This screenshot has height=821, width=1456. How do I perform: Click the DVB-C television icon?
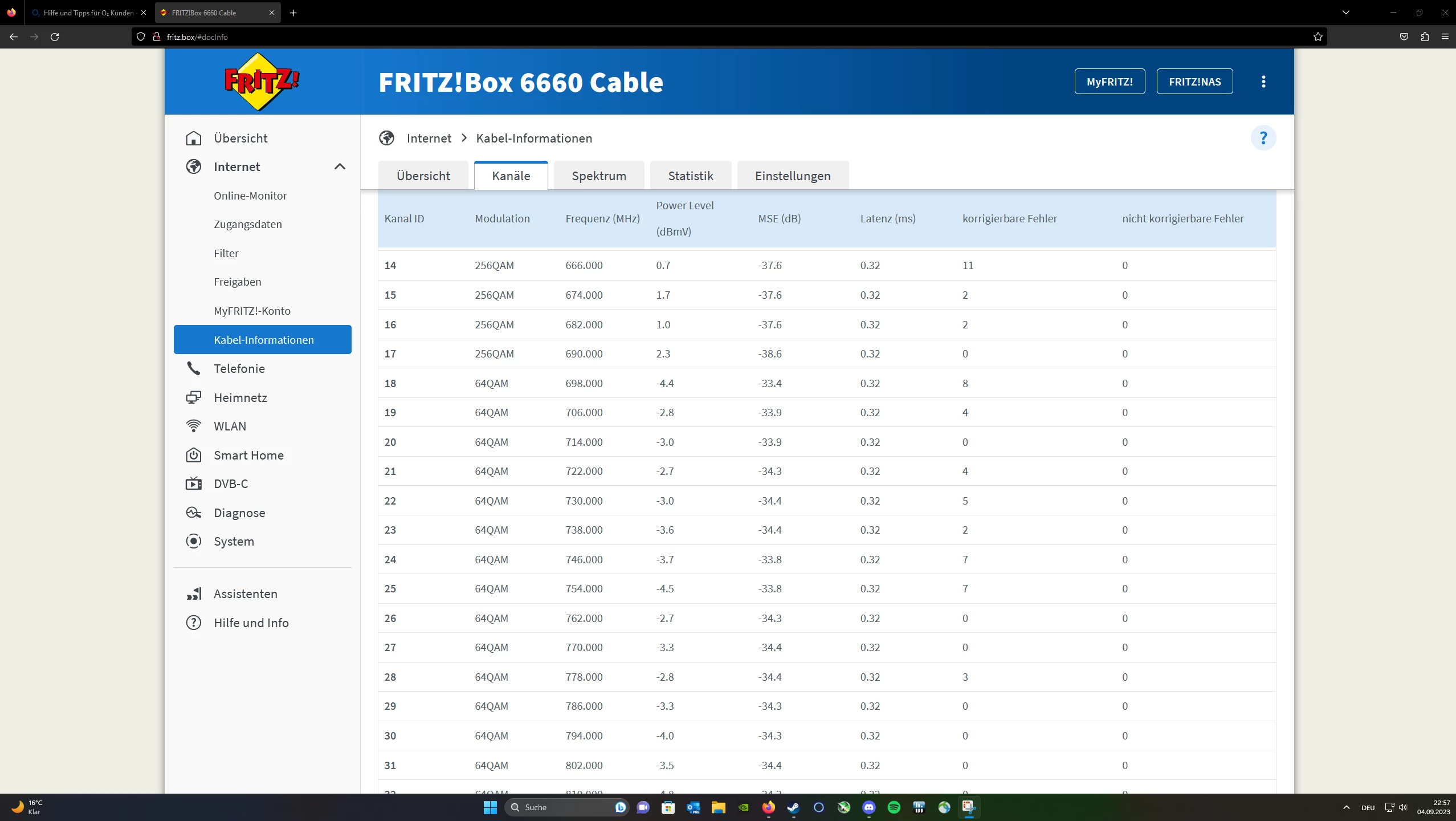[x=194, y=484]
